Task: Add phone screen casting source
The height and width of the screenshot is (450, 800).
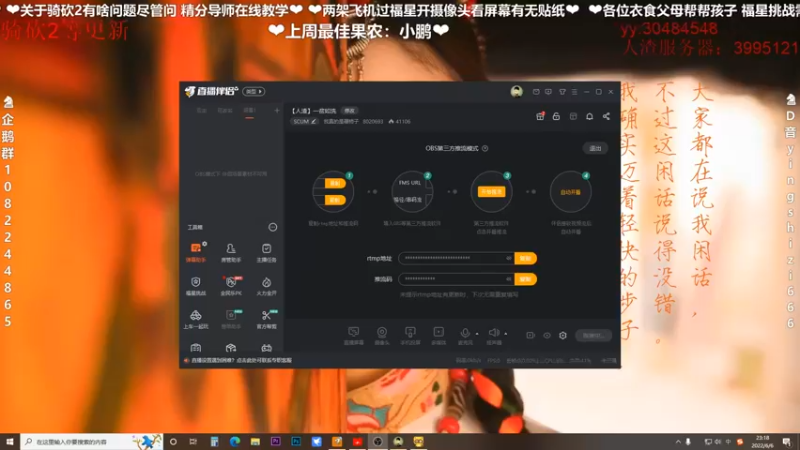Action: [x=410, y=336]
